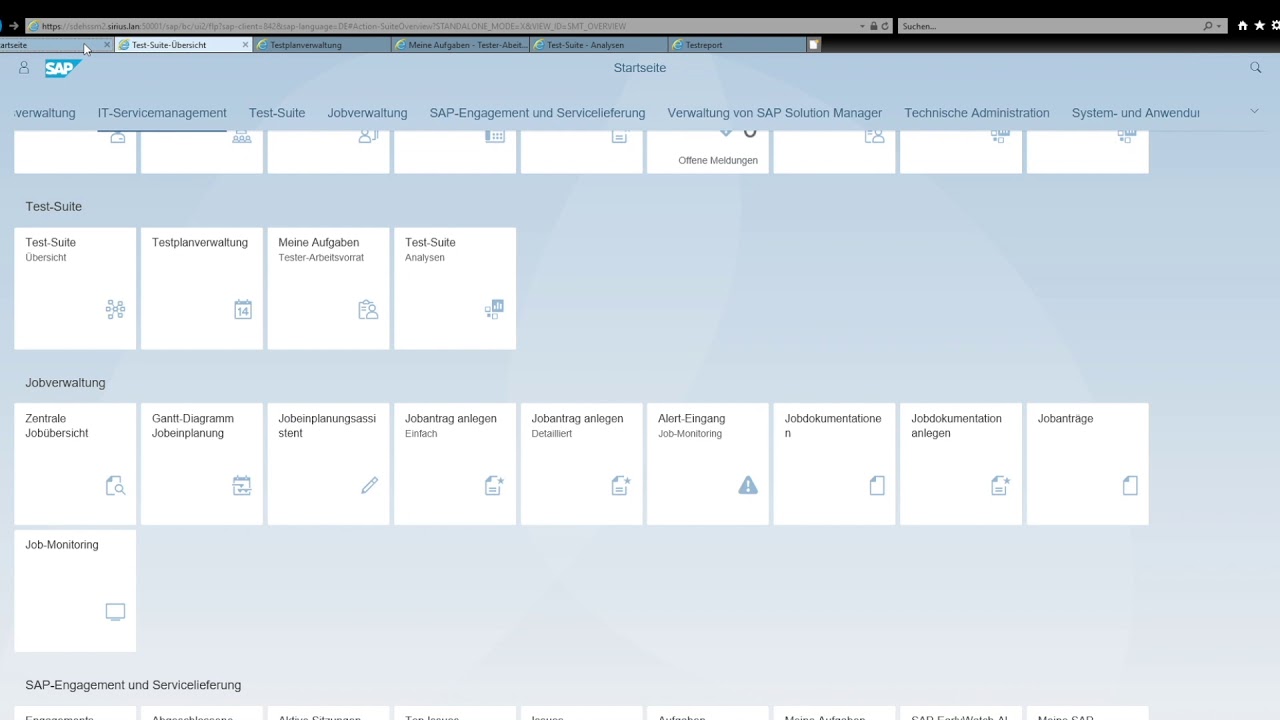This screenshot has height=720, width=1280.
Task: Click browser home icon
Action: tap(1242, 26)
